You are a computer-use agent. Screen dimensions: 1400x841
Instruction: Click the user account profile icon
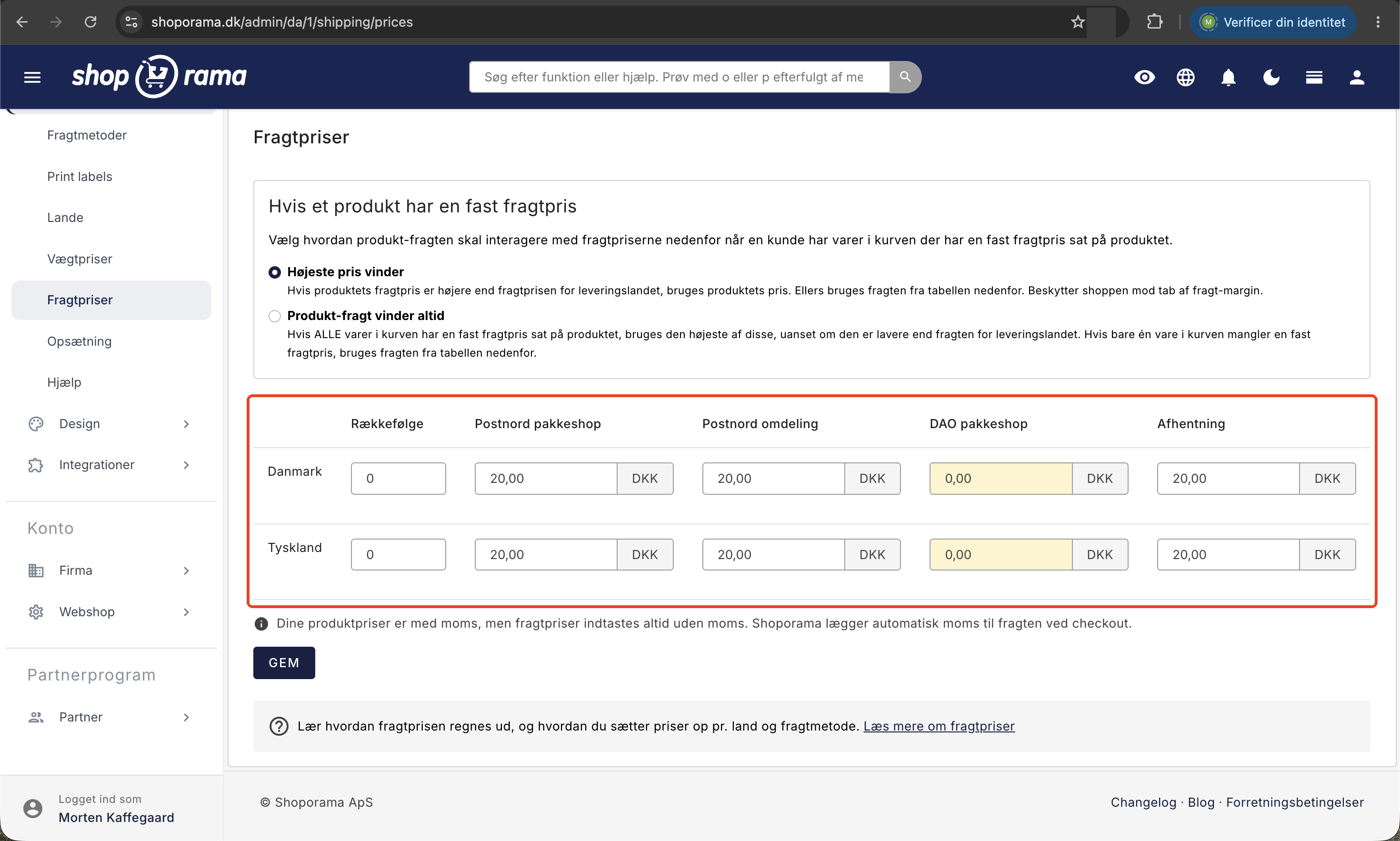pos(1357,77)
